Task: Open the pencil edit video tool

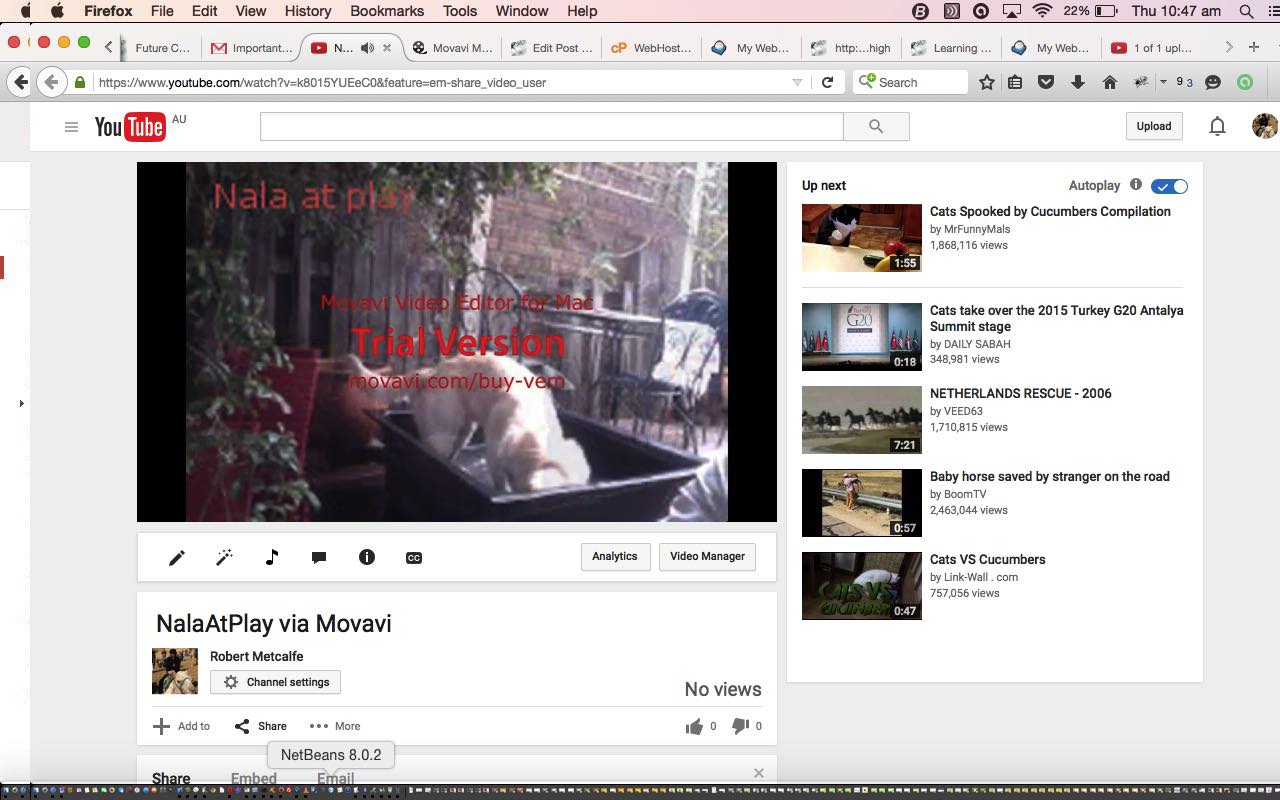Action: [x=177, y=558]
